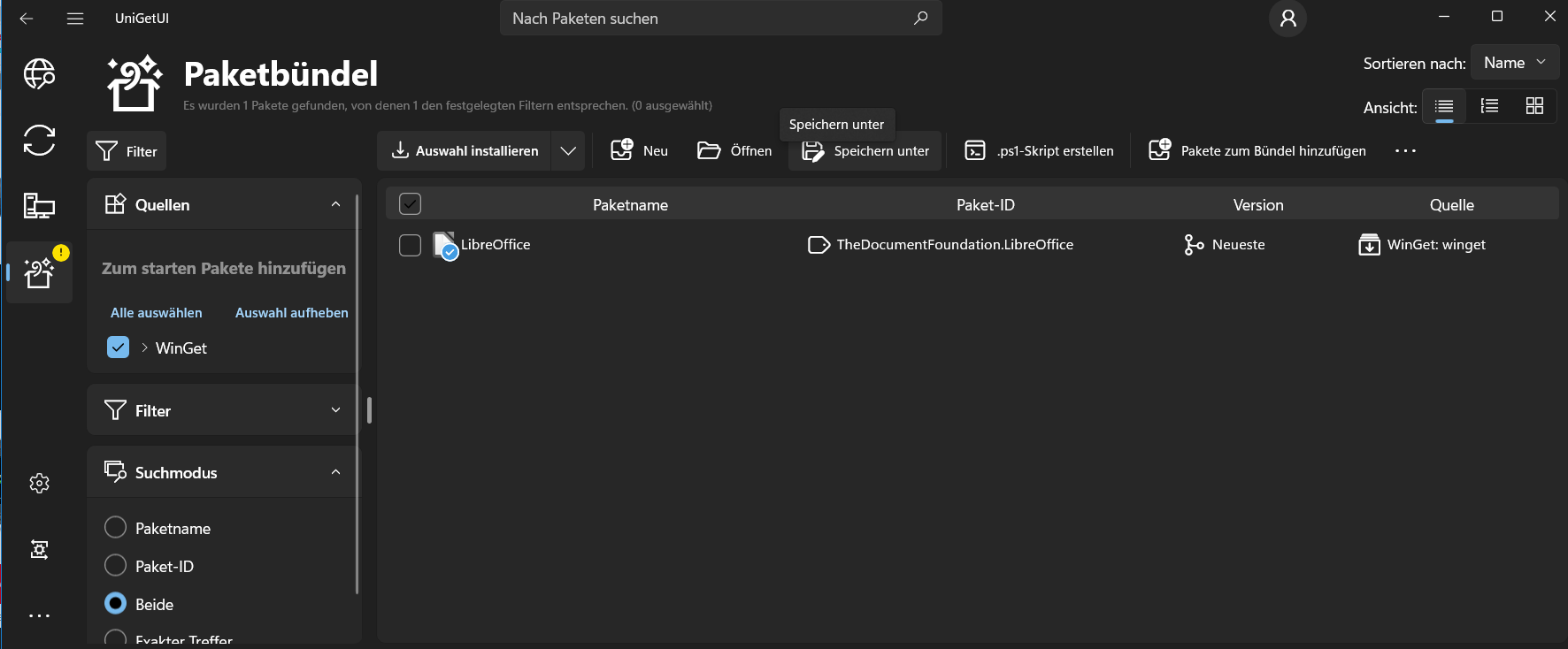Viewport: 1568px width, 649px height.
Task: Click the filter panel vertical scrollbar
Action: [x=357, y=393]
